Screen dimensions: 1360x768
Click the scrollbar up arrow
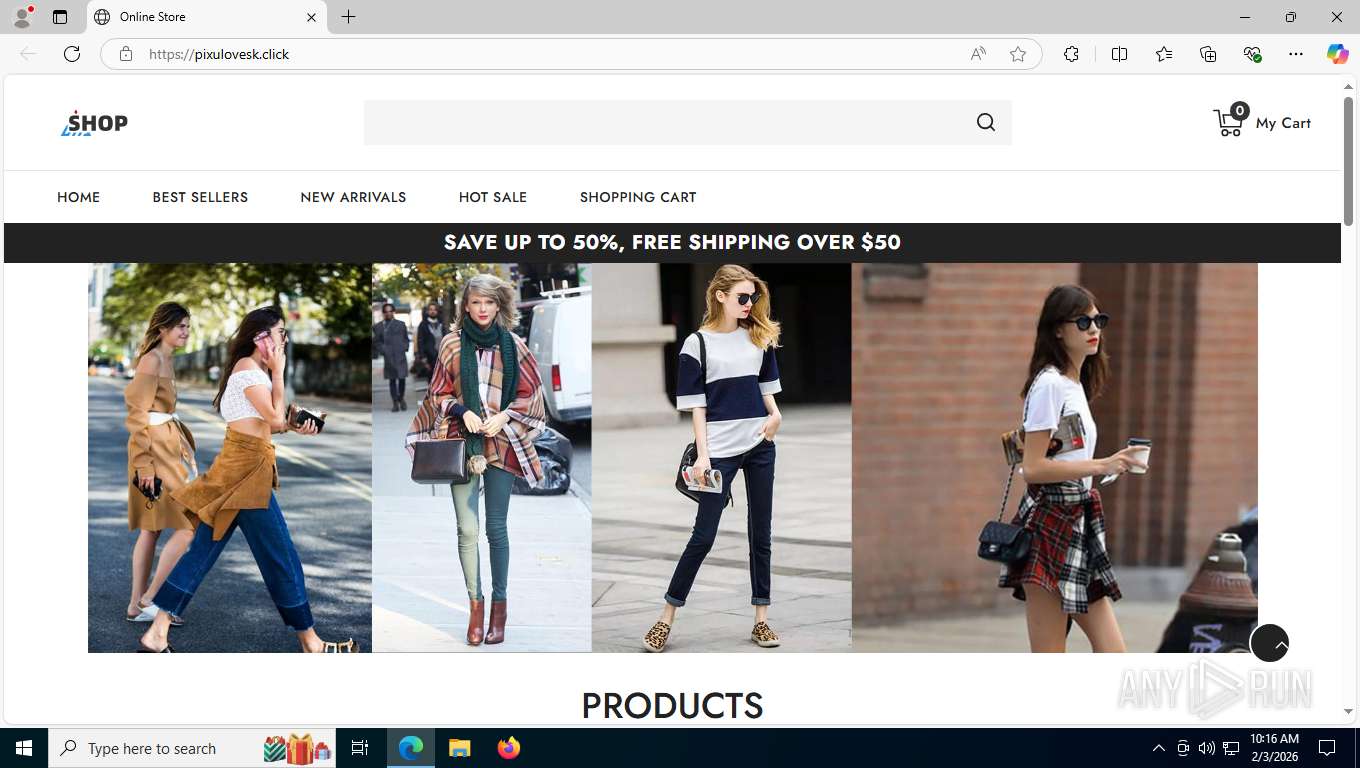tap(1348, 87)
